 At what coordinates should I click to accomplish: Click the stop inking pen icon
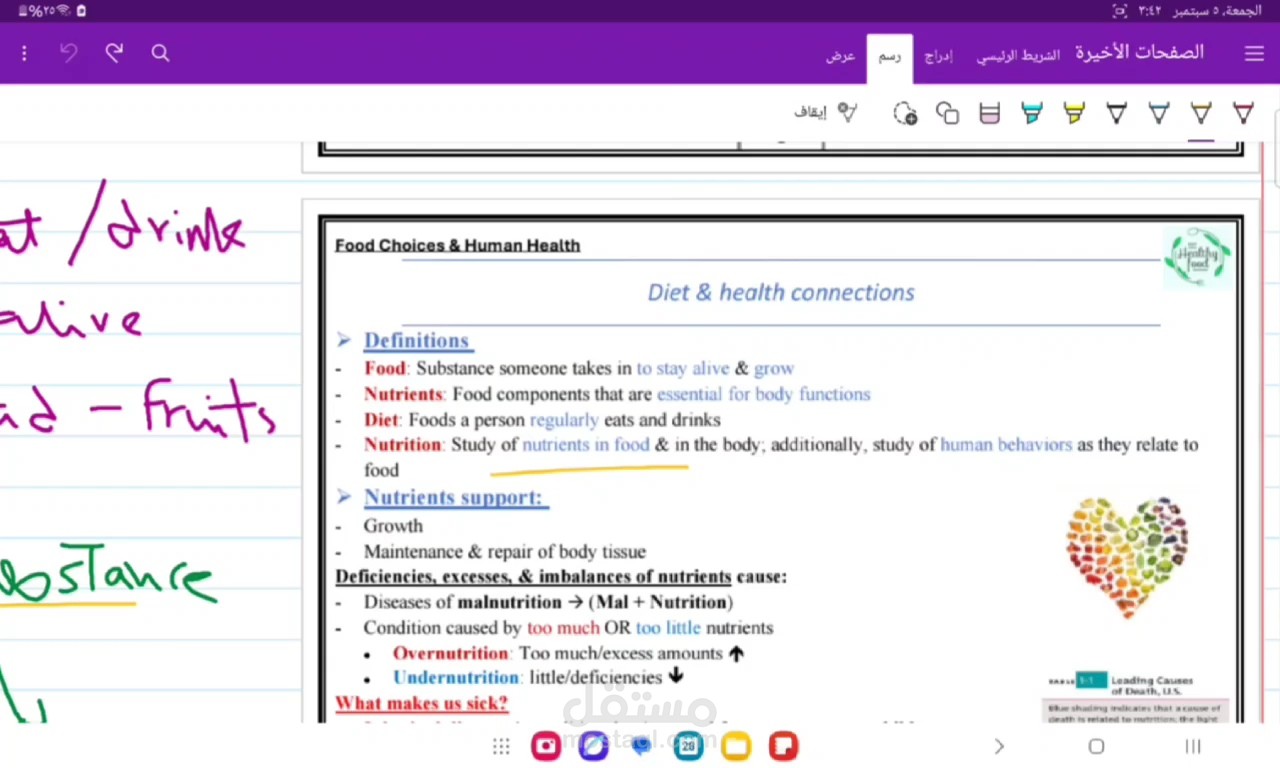pyautogui.click(x=848, y=112)
